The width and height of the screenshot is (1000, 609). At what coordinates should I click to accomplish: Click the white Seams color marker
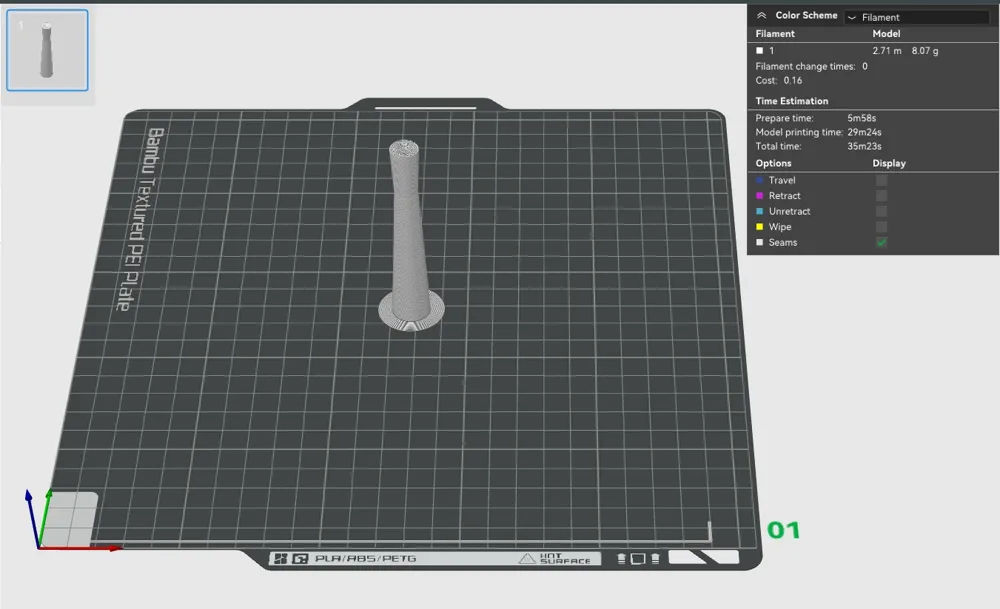[x=760, y=243]
